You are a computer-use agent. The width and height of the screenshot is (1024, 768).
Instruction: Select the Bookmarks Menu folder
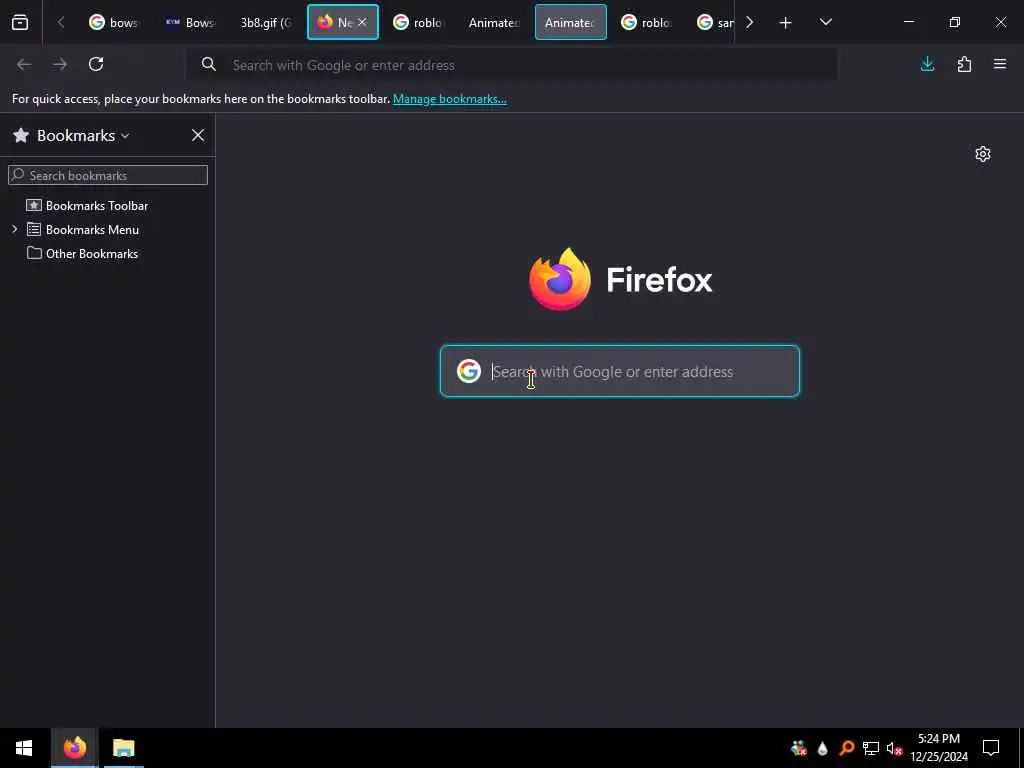tap(92, 230)
